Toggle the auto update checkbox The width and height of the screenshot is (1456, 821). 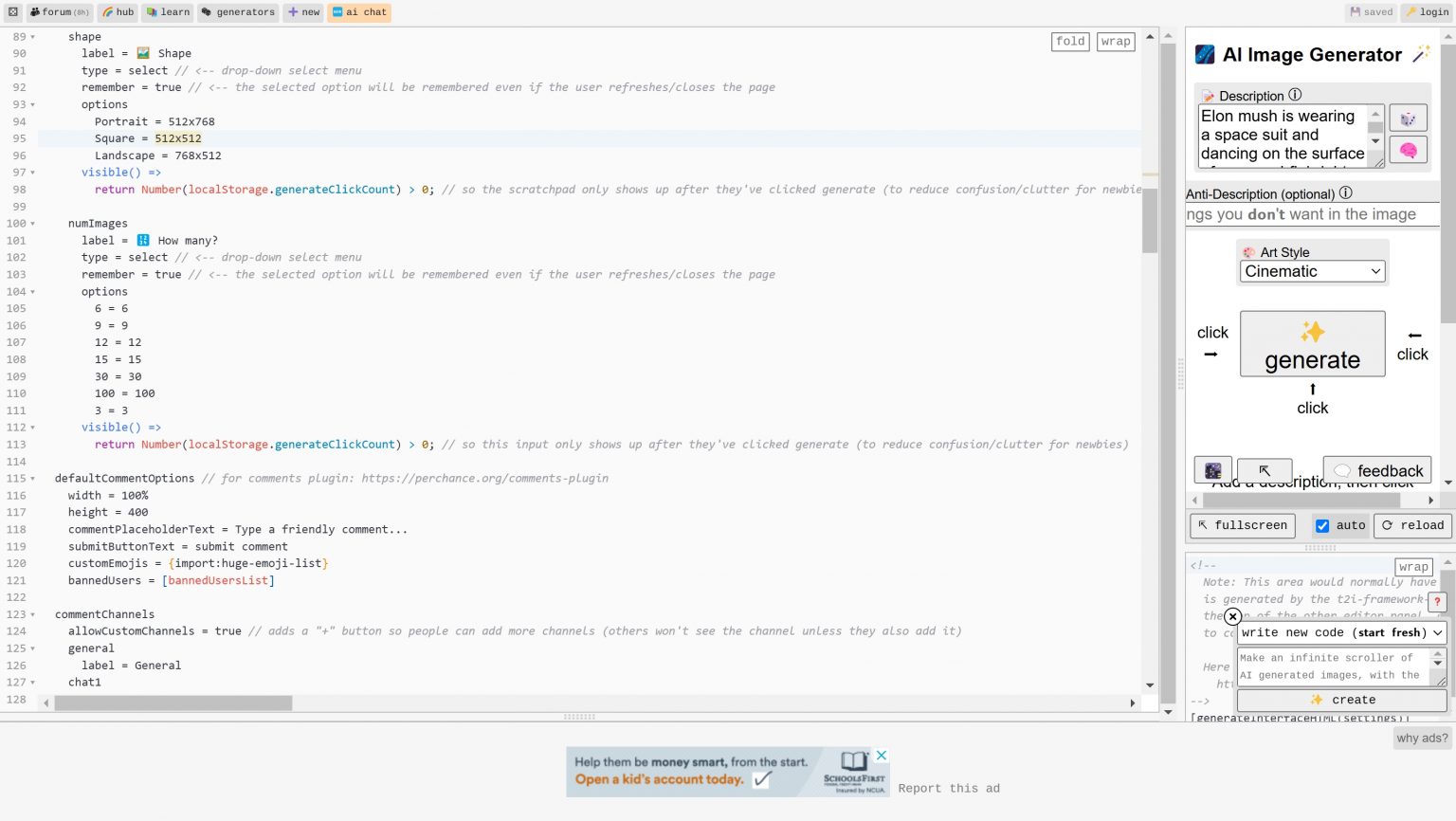(1322, 525)
